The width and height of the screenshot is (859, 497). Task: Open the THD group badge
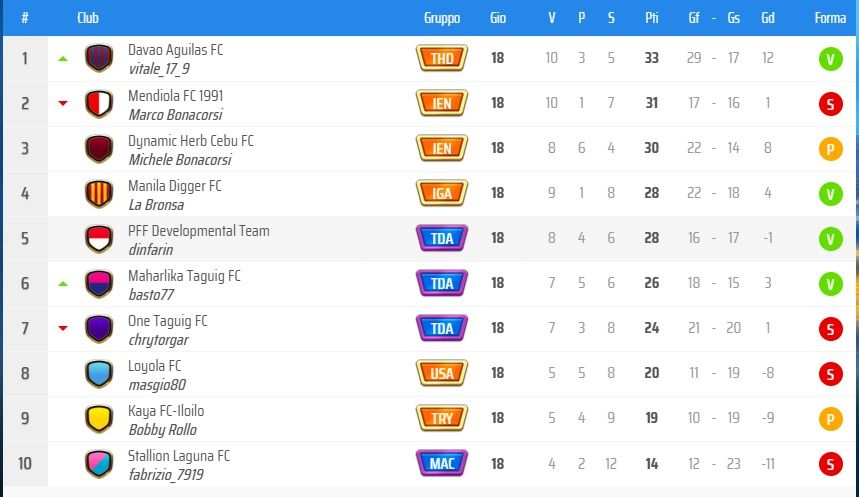click(442, 58)
